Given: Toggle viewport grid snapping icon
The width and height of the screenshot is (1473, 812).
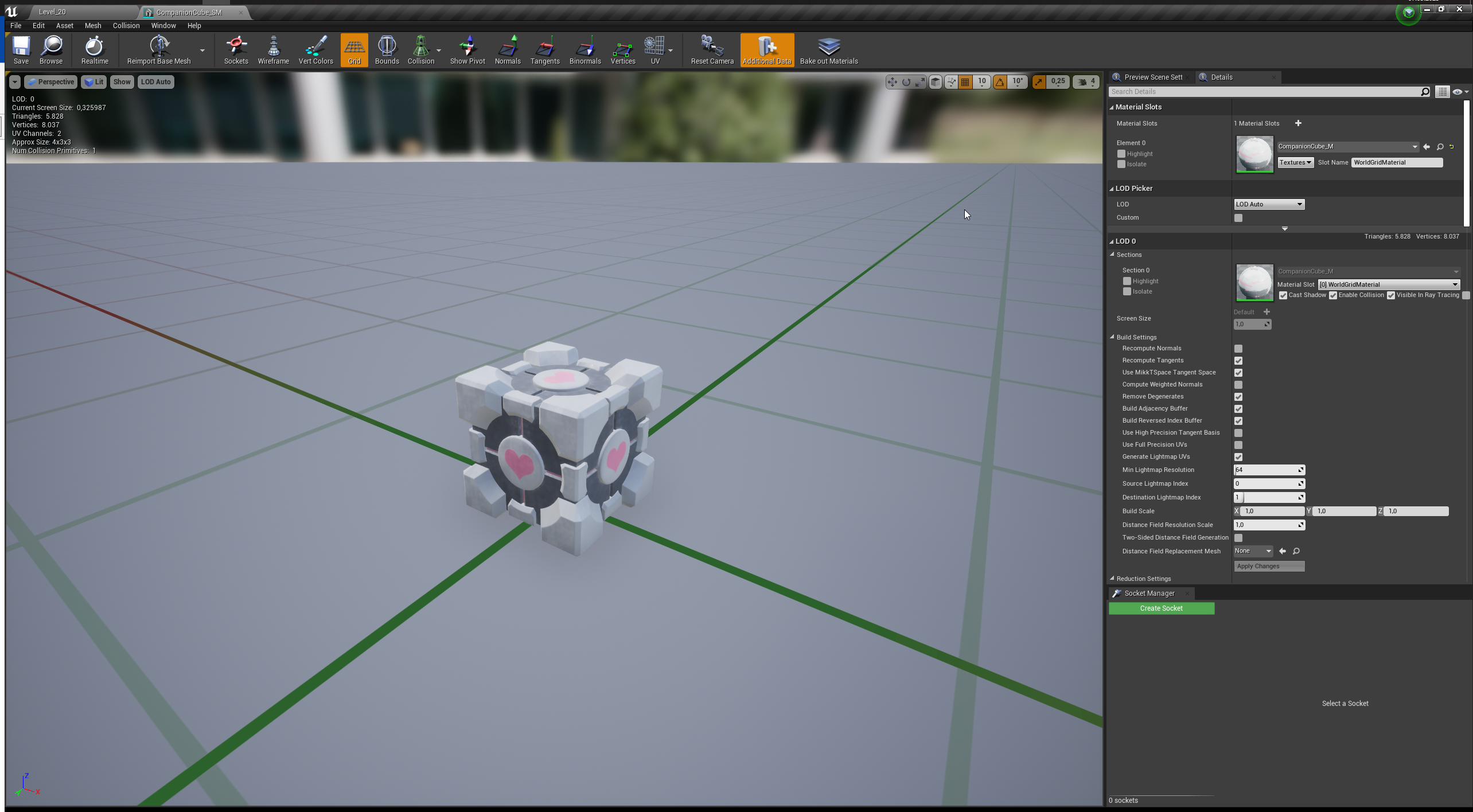Looking at the screenshot, I should click(965, 82).
